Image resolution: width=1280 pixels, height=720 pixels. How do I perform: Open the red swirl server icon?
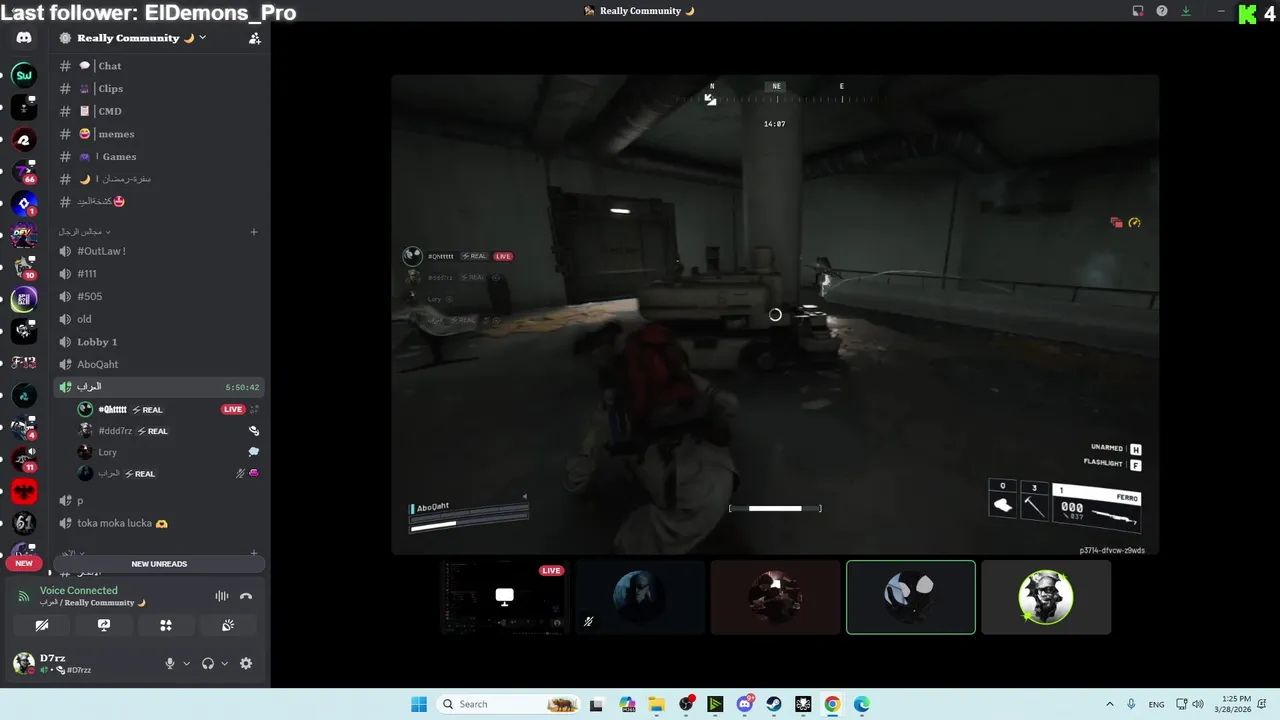tap(24, 139)
